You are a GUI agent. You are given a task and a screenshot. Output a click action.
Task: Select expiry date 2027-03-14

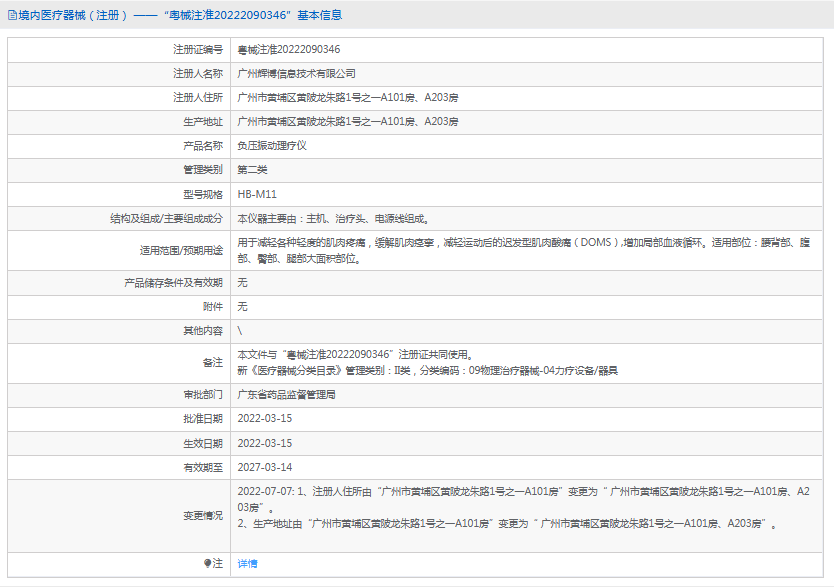[265, 467]
